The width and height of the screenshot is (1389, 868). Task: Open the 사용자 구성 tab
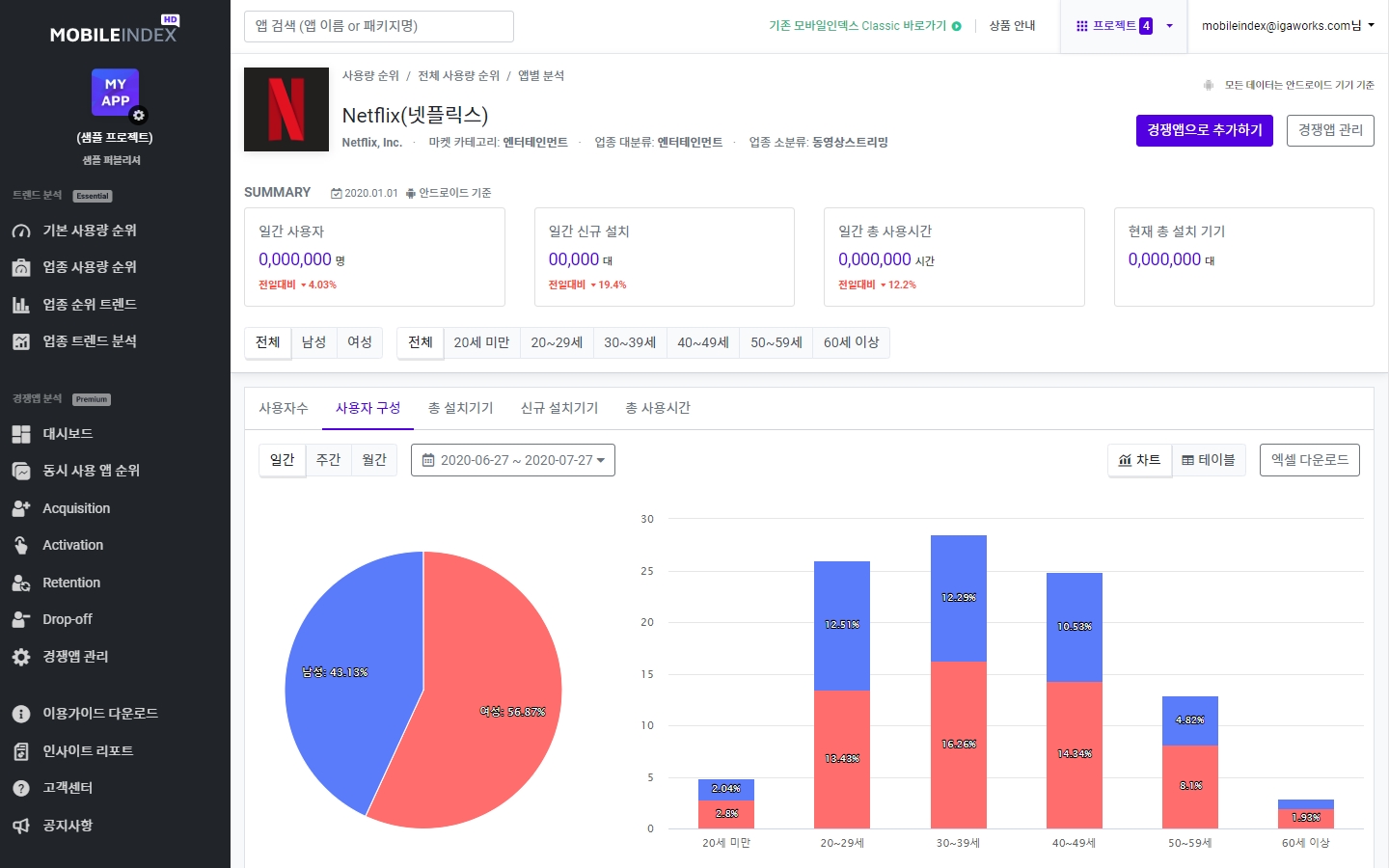tap(368, 408)
